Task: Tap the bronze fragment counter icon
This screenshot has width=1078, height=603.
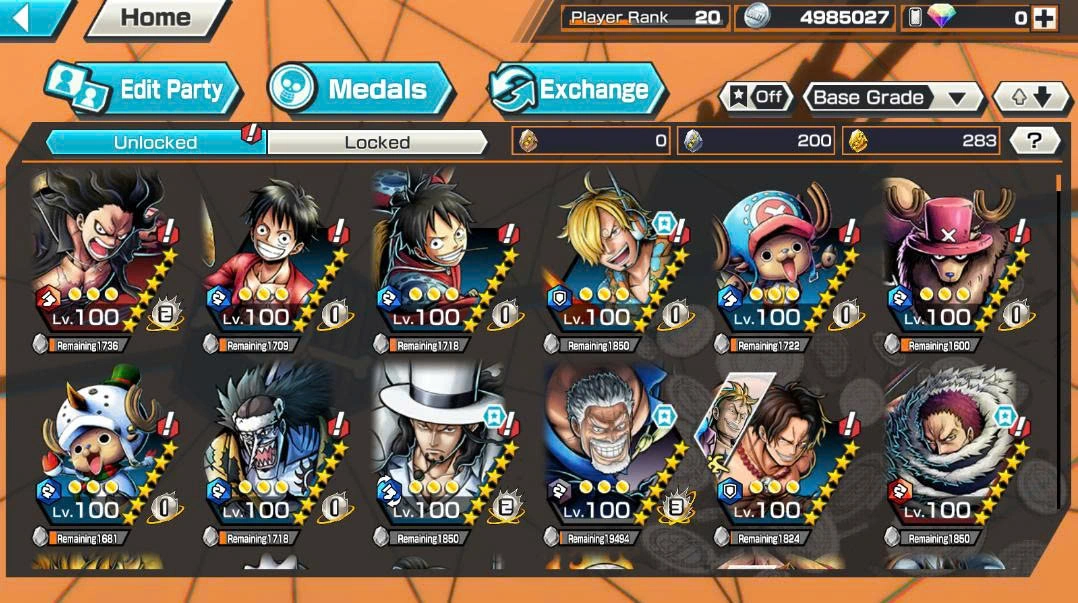Action: click(528, 141)
